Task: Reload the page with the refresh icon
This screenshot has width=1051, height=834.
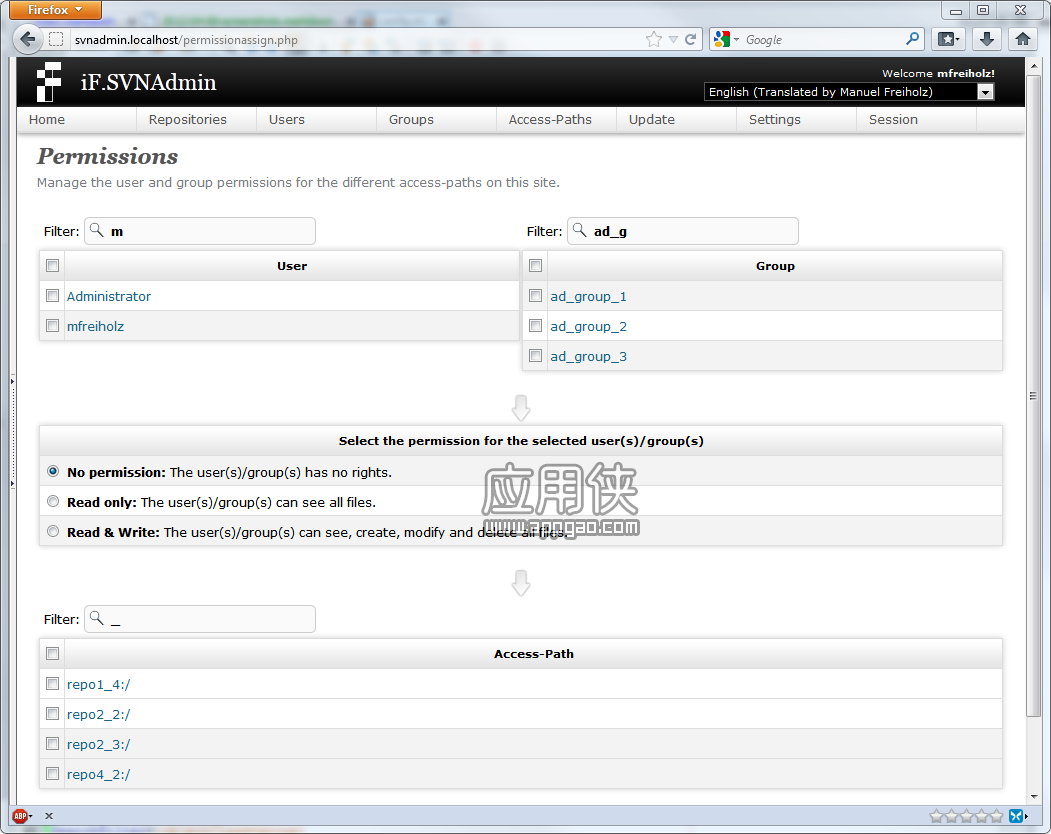Action: [690, 40]
